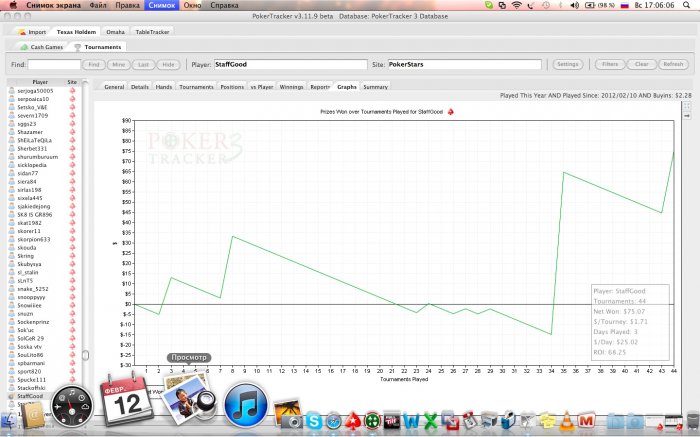Launch Microsoft Word from the Dock
Screen dimensions: 700x437
tap(411, 421)
